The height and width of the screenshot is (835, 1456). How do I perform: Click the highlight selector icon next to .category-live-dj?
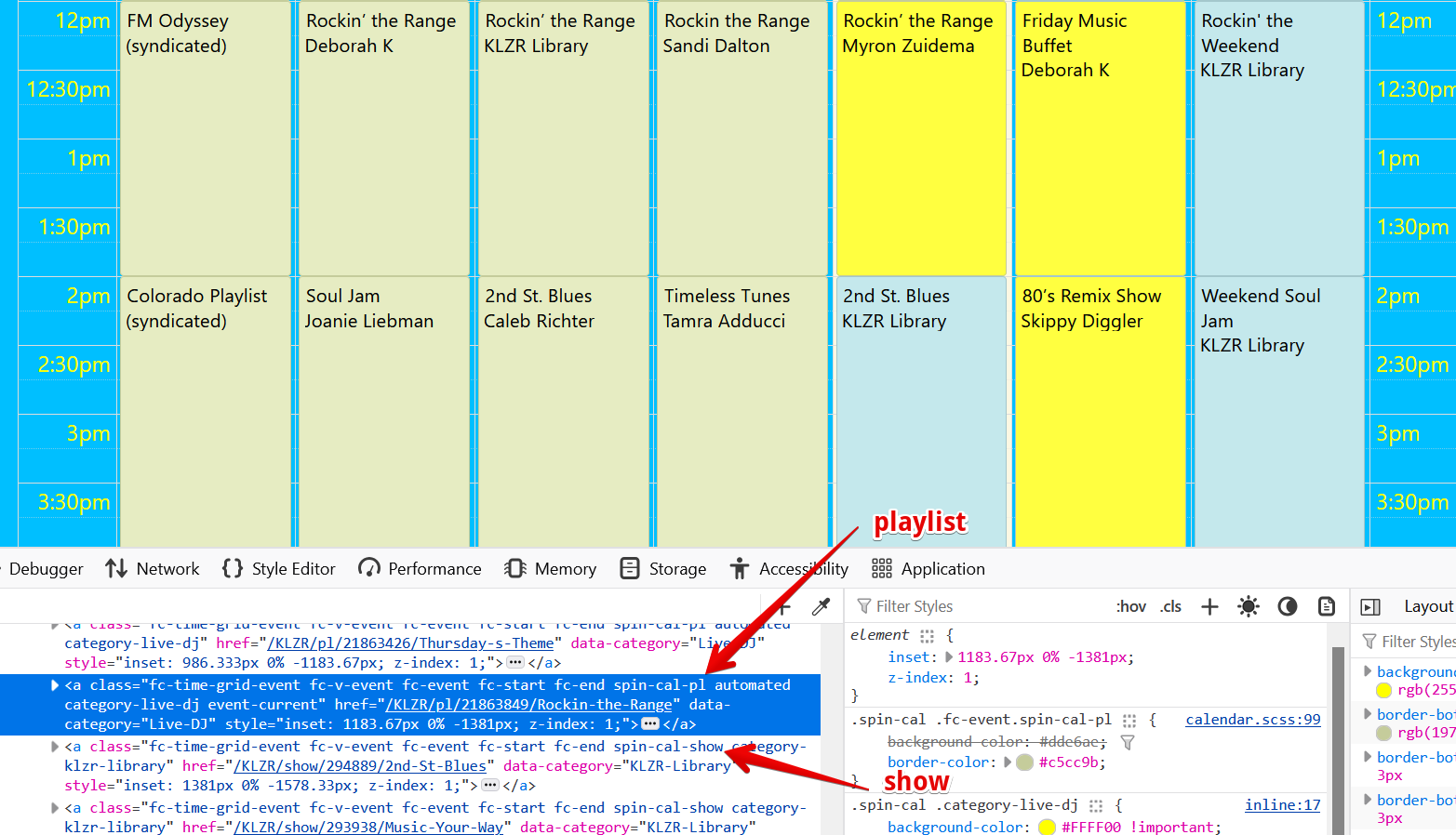(x=1096, y=806)
